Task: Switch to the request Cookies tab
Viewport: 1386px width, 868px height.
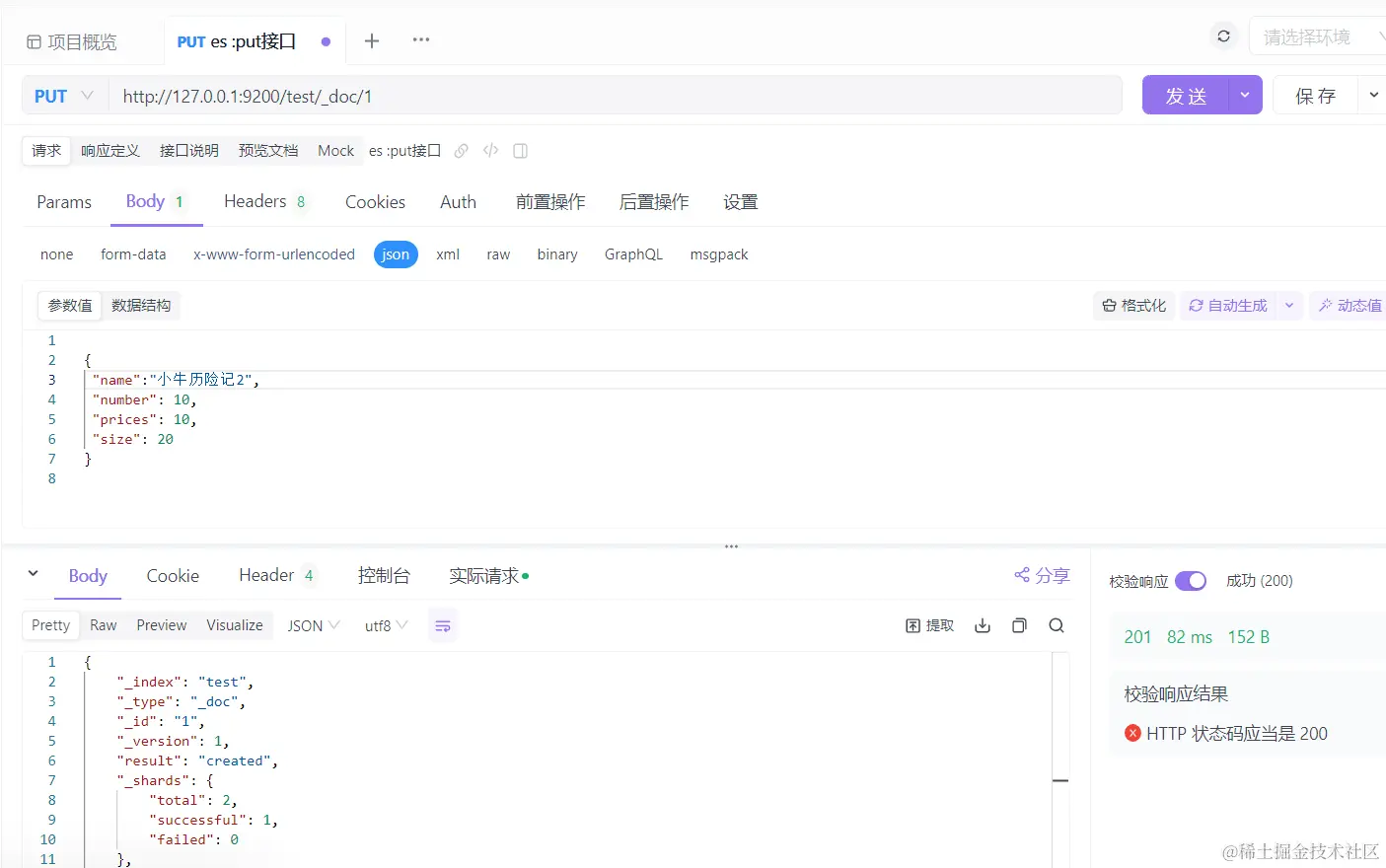Action: click(375, 202)
